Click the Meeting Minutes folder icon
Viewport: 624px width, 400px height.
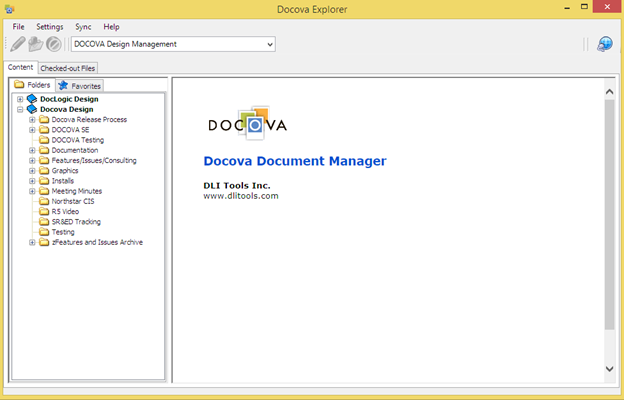coord(44,191)
